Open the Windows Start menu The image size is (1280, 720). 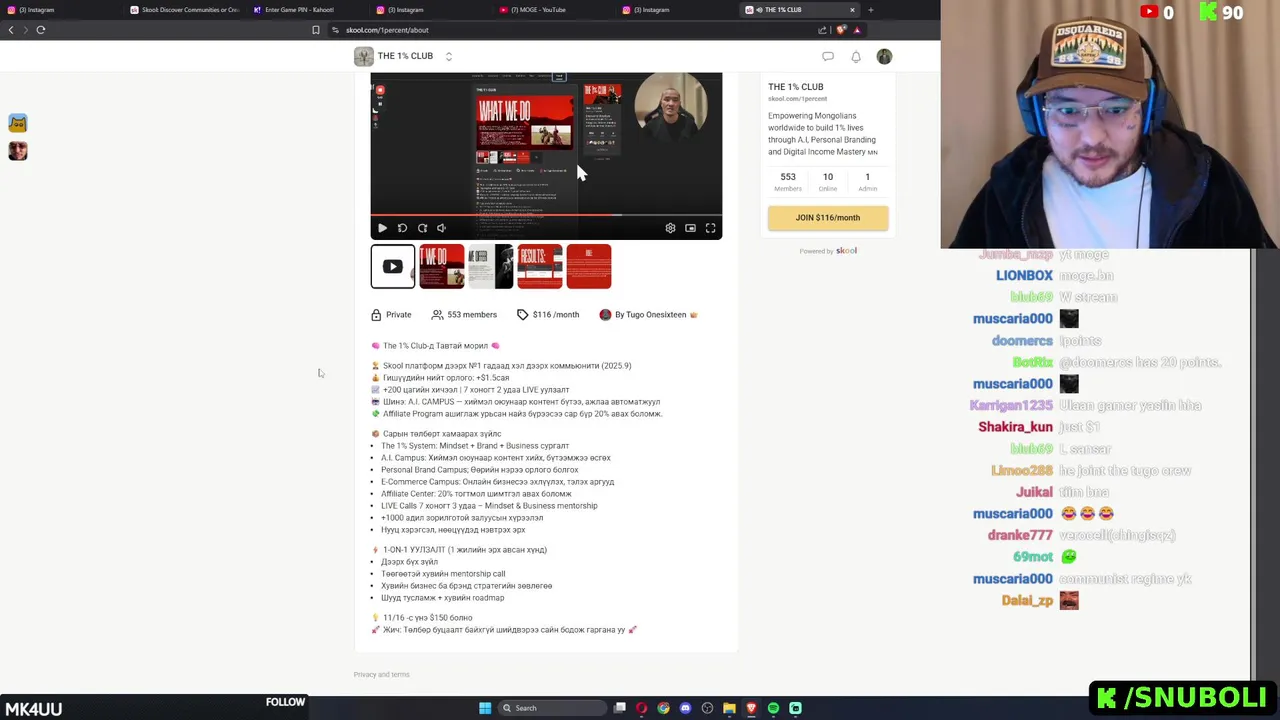[x=485, y=708]
